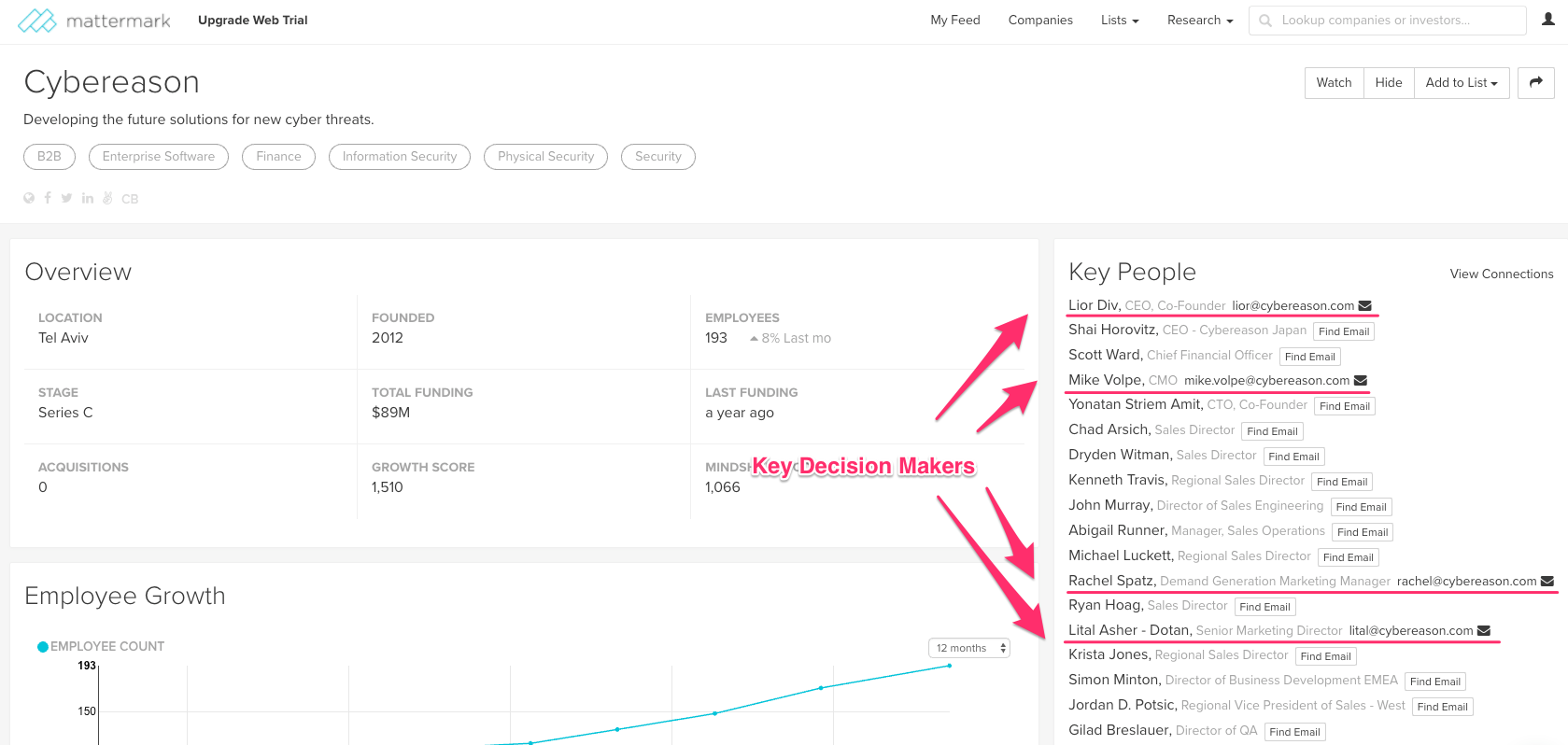Open View Connections link
The image size is (1568, 745).
pyautogui.click(x=1502, y=274)
